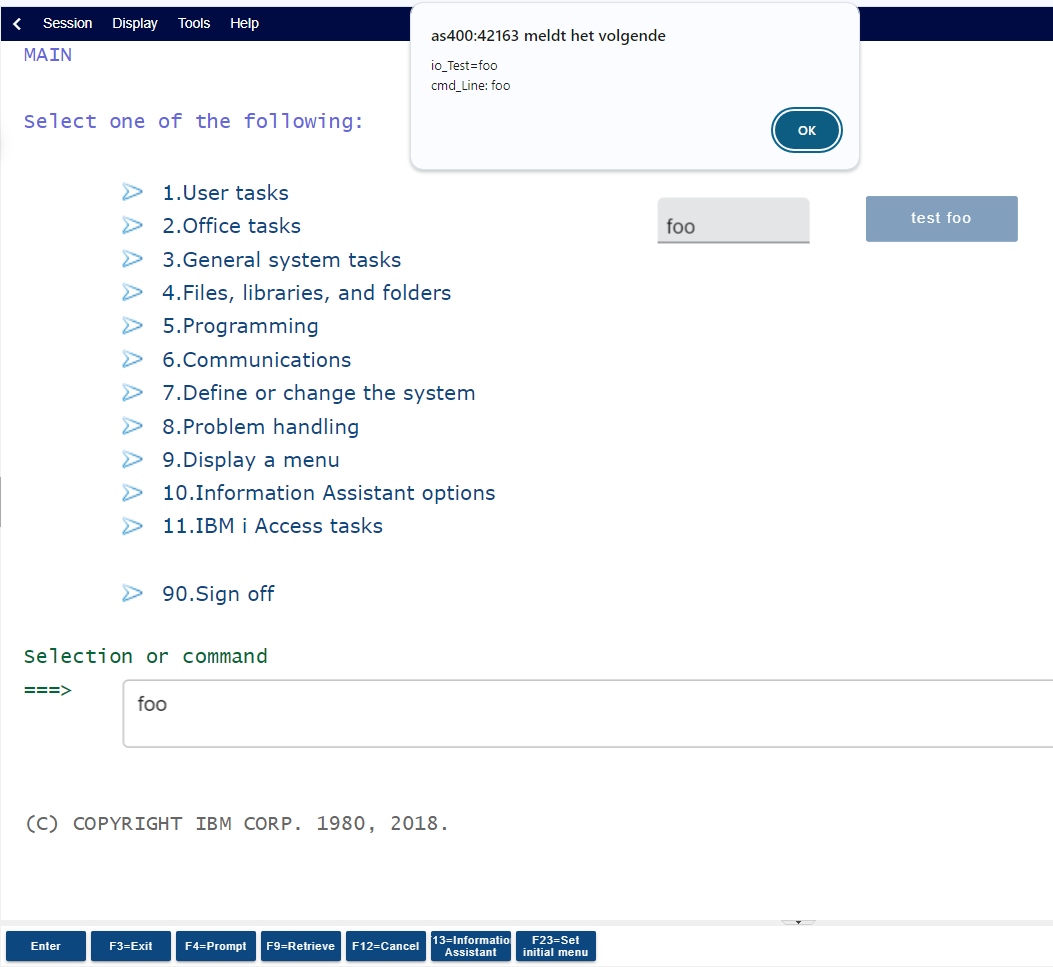Open the Tools menu
1053x967 pixels.
(194, 23)
